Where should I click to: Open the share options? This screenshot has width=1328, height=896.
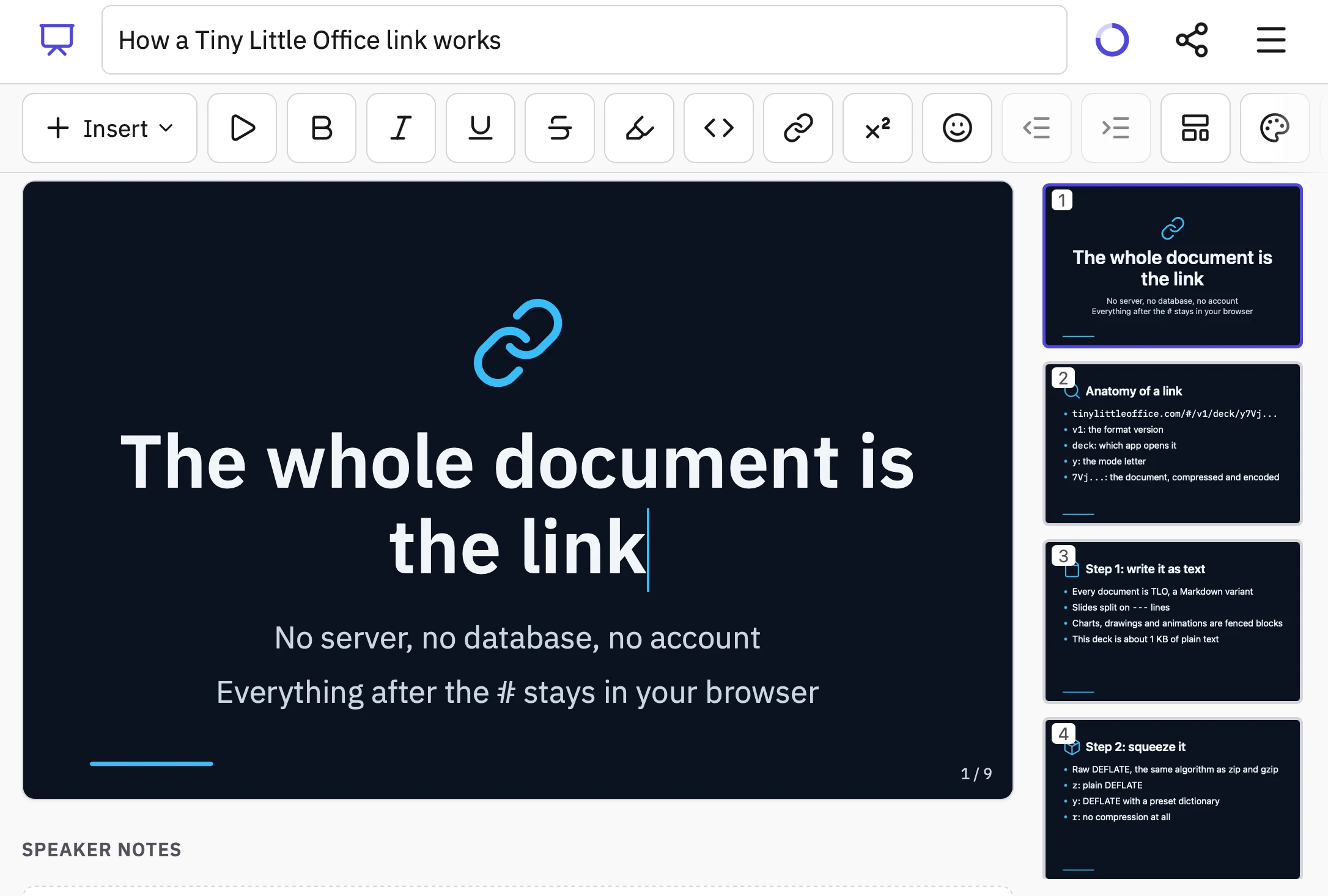point(1192,40)
